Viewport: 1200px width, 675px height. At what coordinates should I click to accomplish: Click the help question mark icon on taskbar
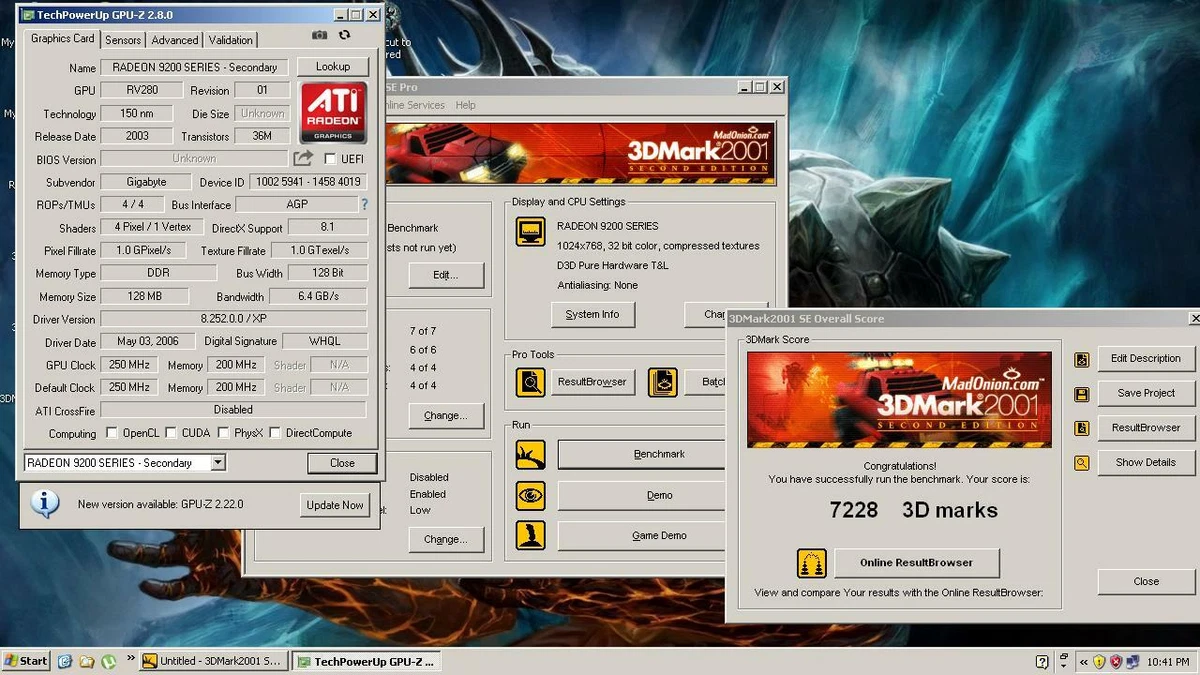coord(1043,661)
